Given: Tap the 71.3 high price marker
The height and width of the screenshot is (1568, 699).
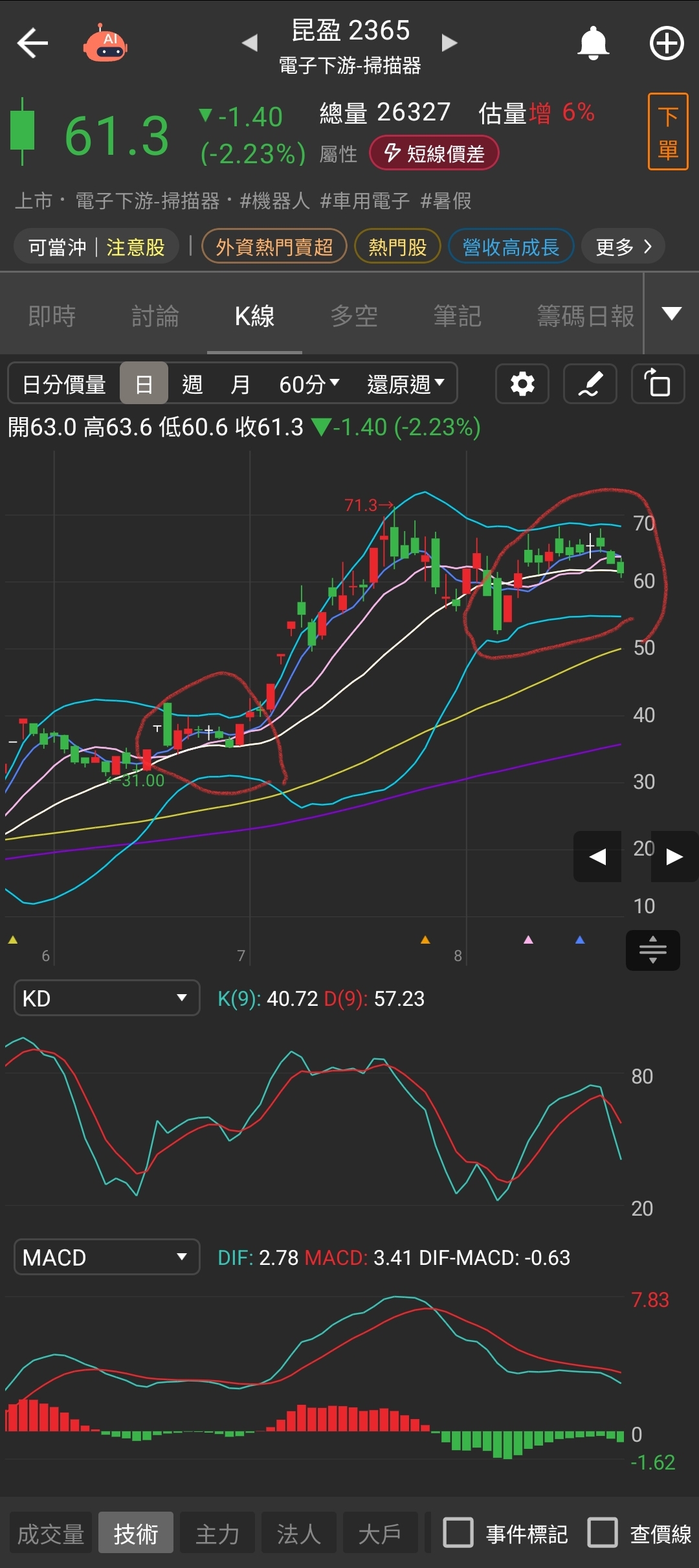Looking at the screenshot, I should [369, 505].
